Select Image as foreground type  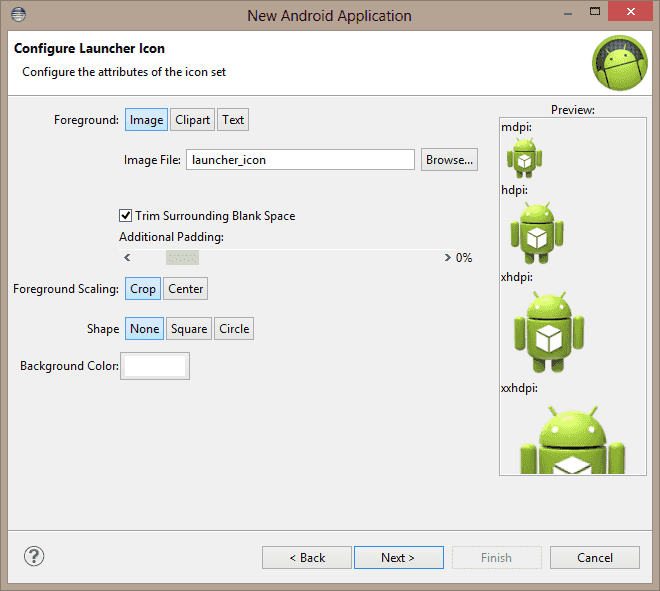(x=146, y=120)
